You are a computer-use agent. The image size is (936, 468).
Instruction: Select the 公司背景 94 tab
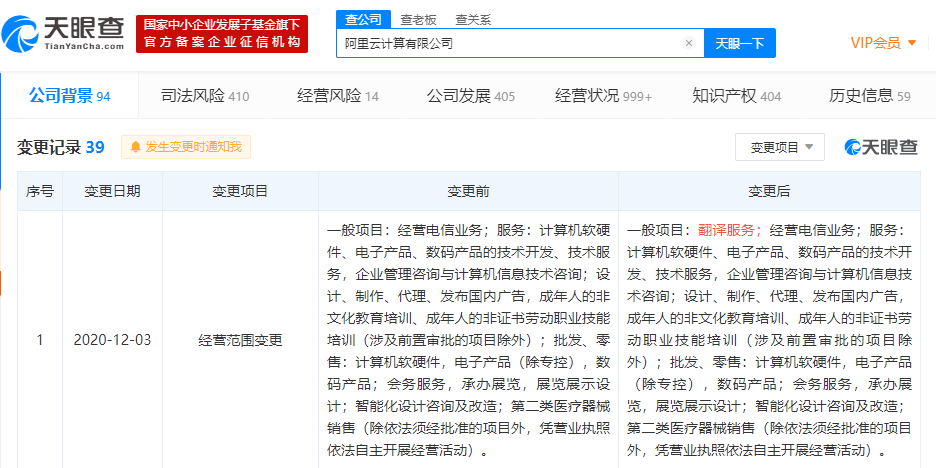[70, 96]
